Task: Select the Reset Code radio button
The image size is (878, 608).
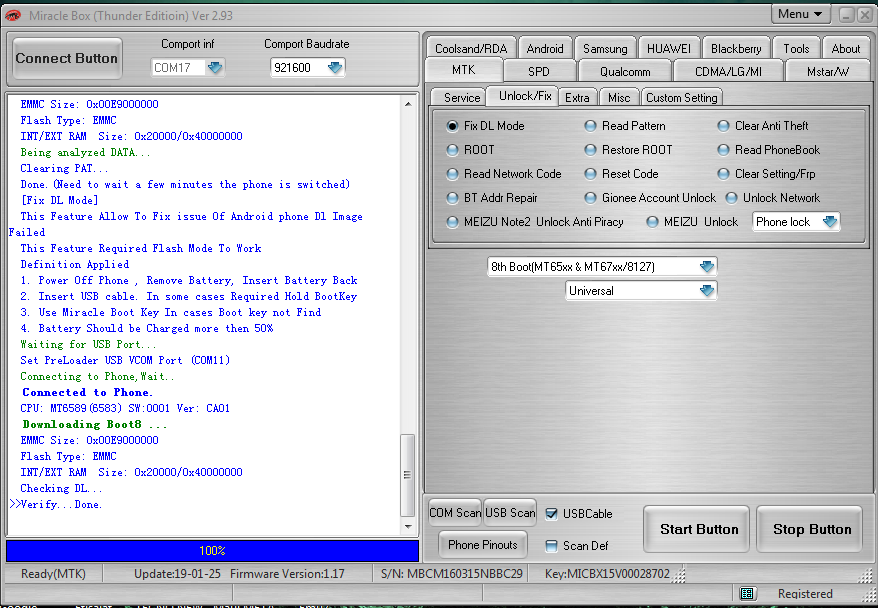Action: [x=590, y=174]
